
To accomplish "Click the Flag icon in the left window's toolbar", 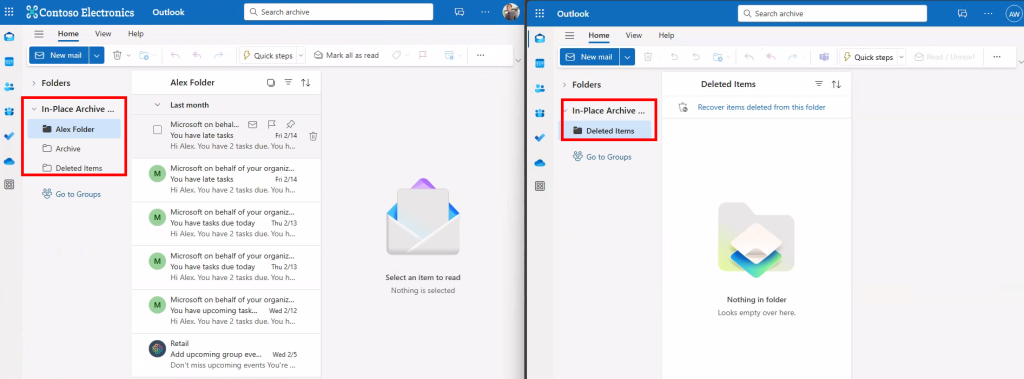I will 422,56.
